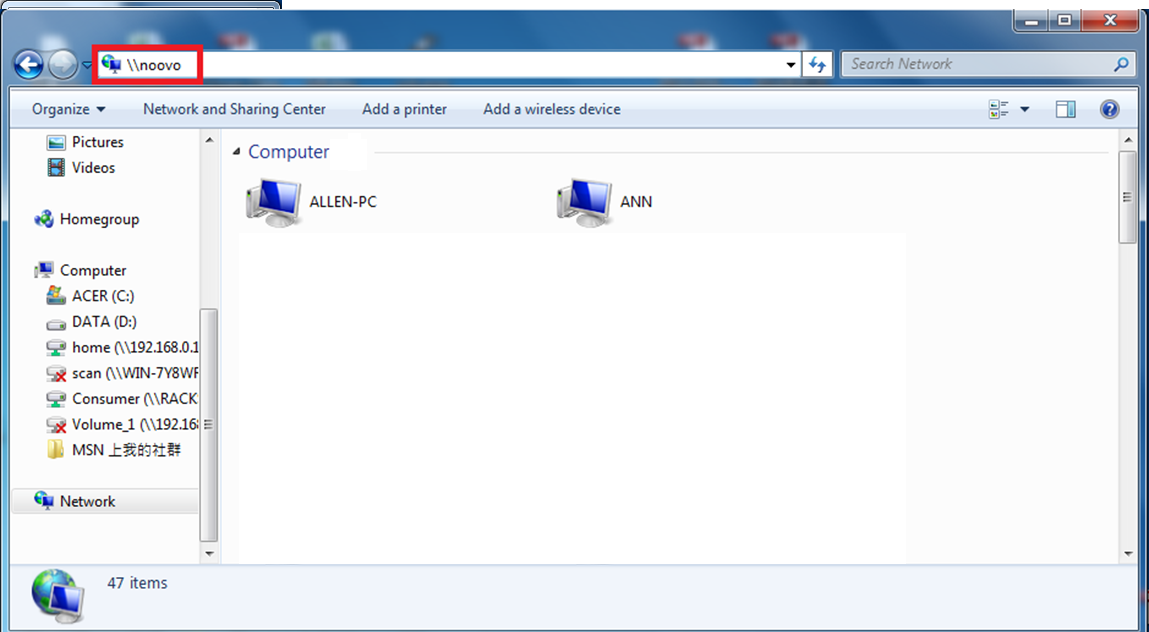This screenshot has height=632, width=1149.
Task: Click Add a wireless device
Action: coord(551,109)
